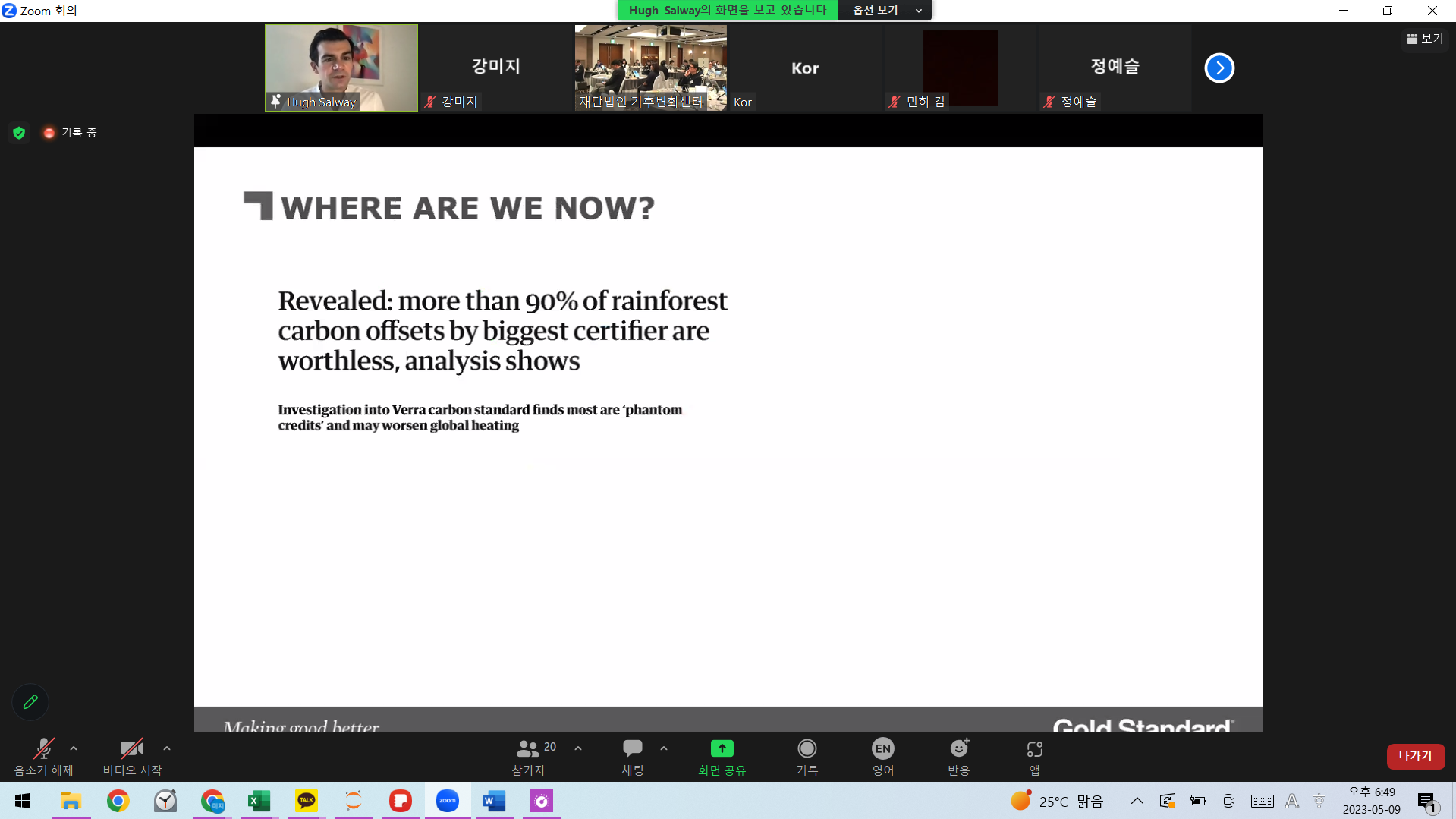
Task: Open the 앱 apps panel
Action: click(x=1035, y=757)
